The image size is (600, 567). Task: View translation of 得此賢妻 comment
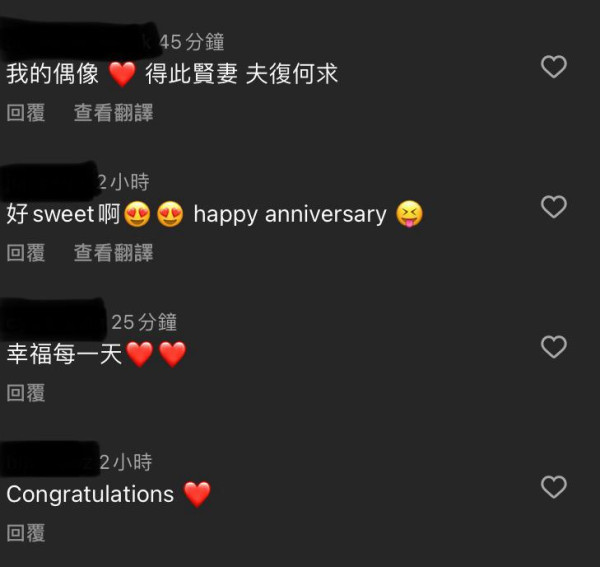pyautogui.click(x=113, y=113)
